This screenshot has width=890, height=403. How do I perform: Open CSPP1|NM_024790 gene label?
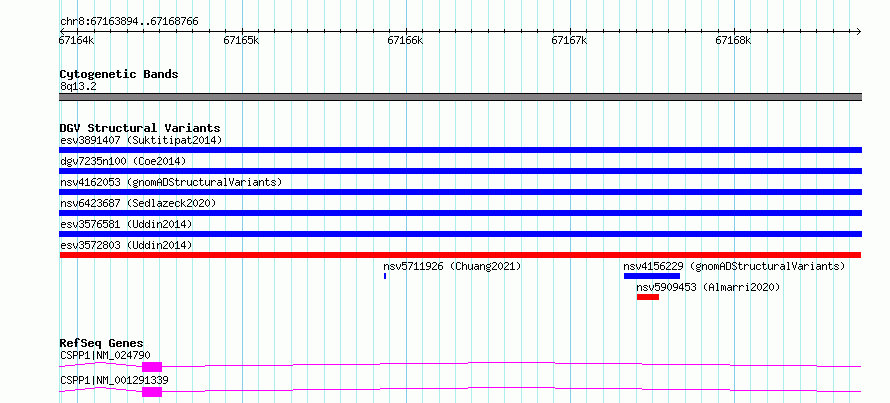pyautogui.click(x=105, y=355)
